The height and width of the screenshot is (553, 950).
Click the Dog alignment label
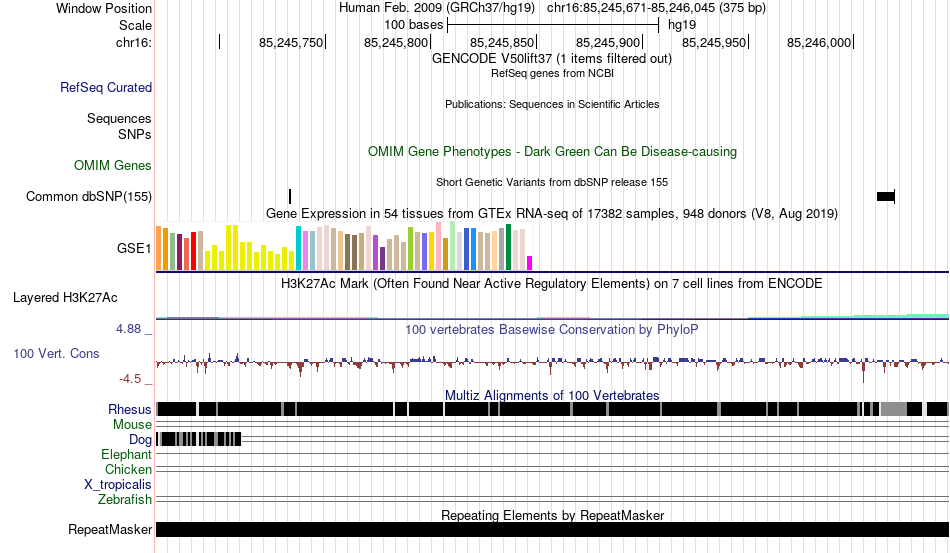[140, 440]
